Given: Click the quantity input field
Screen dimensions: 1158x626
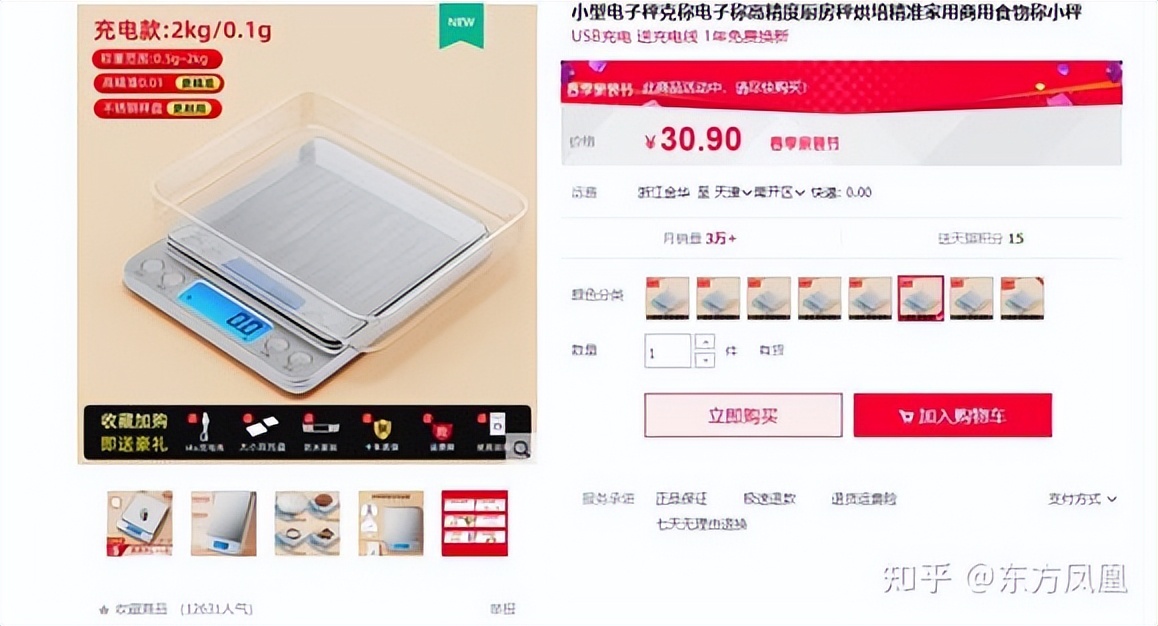Looking at the screenshot, I should [668, 351].
